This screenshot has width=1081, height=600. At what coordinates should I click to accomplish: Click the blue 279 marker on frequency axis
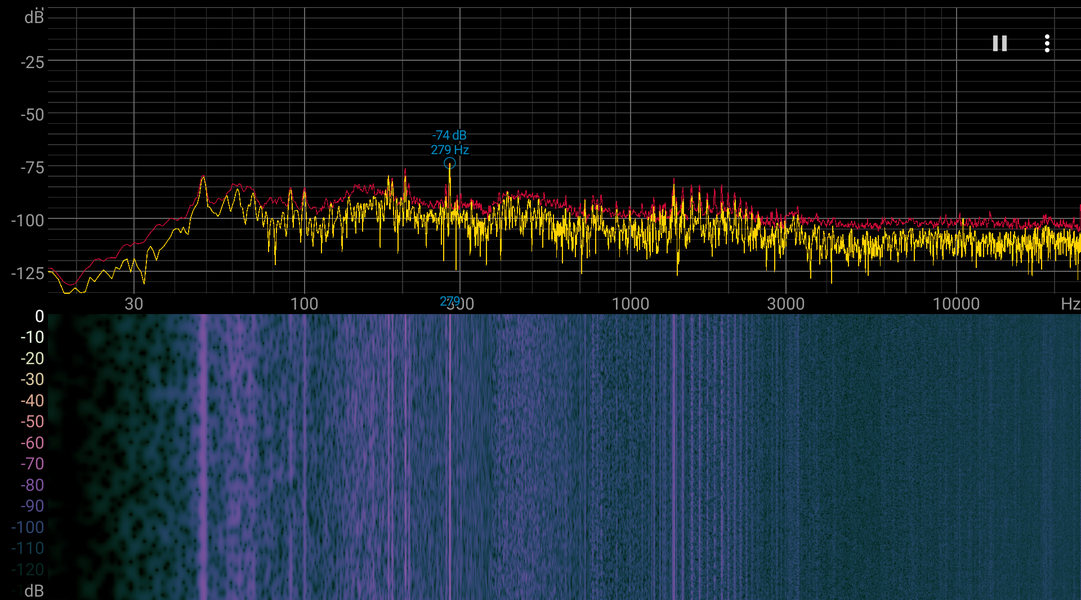(x=449, y=301)
